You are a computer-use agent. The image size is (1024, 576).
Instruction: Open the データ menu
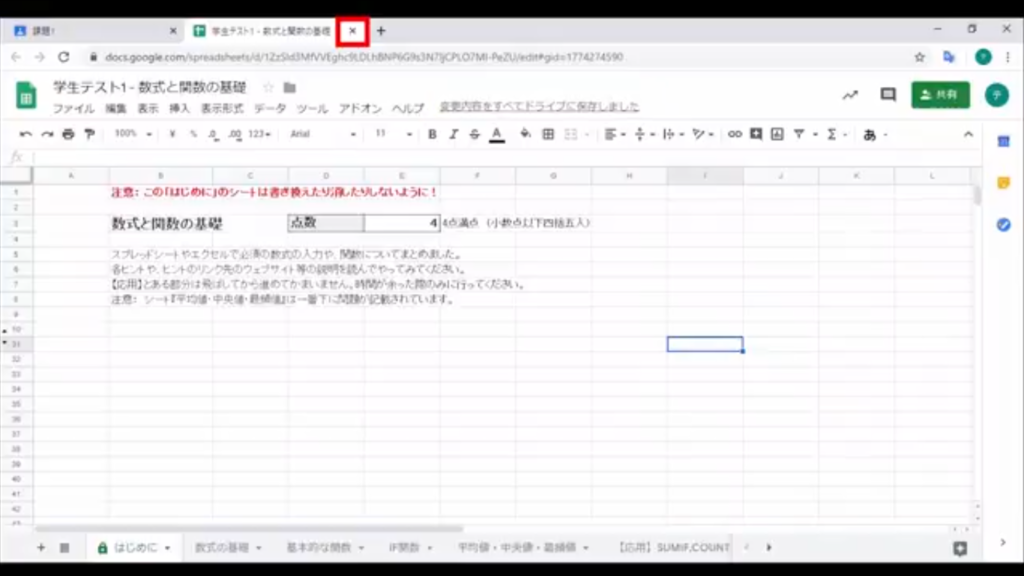point(270,108)
